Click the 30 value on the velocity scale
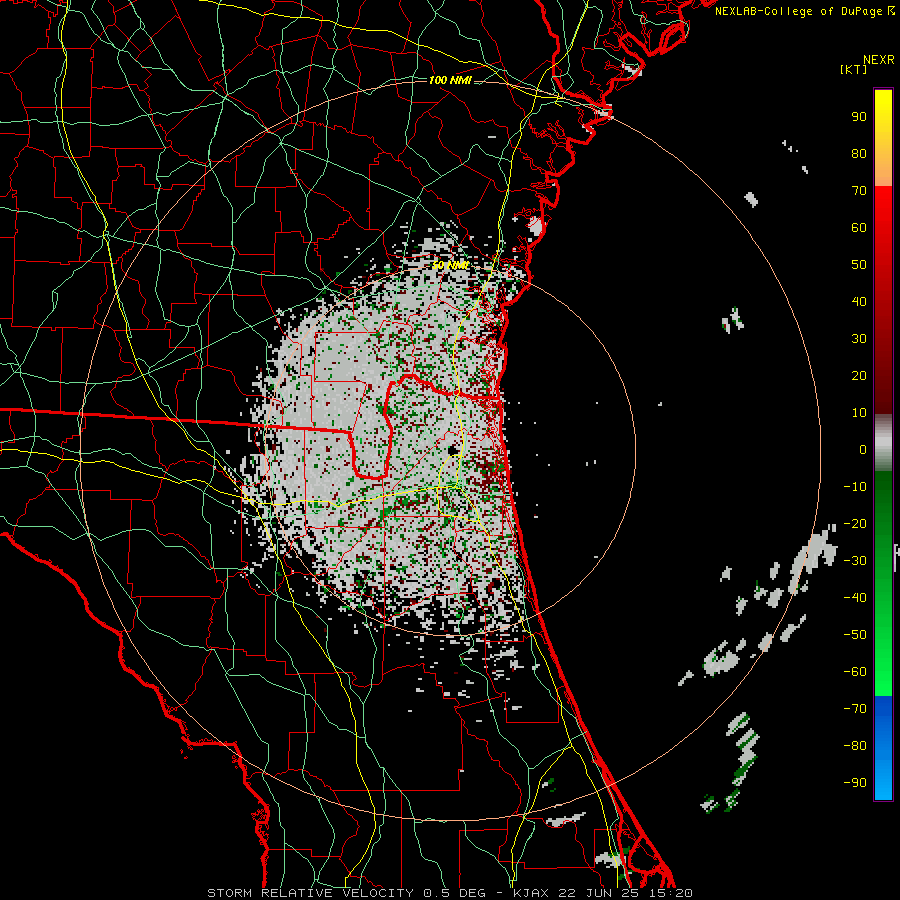The image size is (900, 900). [859, 339]
